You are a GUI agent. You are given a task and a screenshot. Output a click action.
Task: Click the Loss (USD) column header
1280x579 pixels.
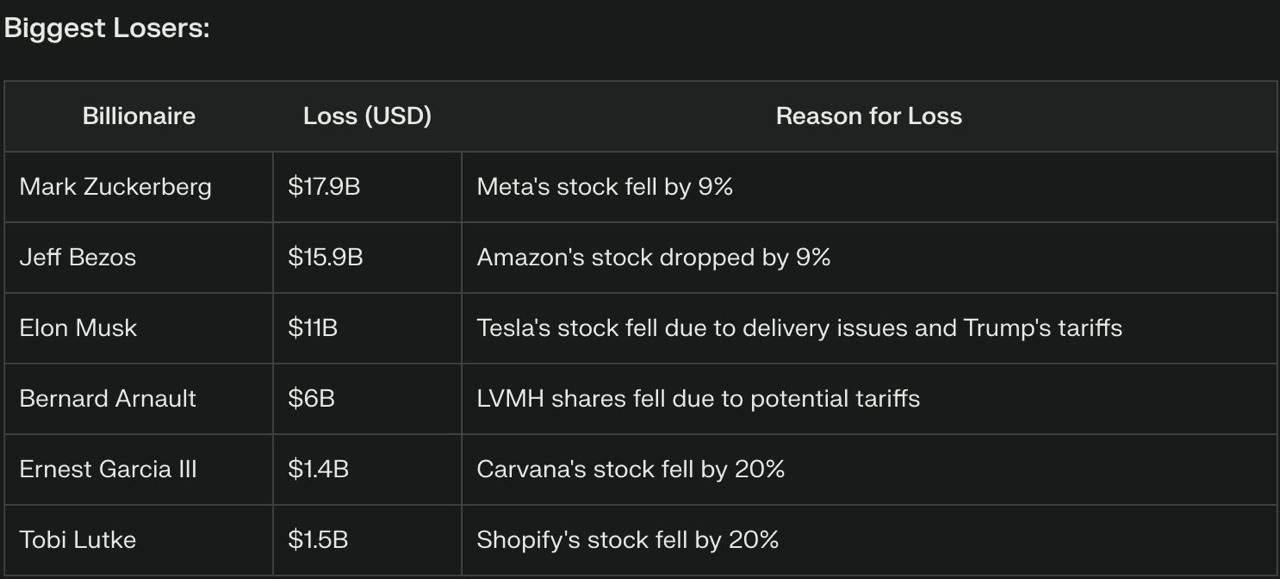pyautogui.click(x=367, y=116)
